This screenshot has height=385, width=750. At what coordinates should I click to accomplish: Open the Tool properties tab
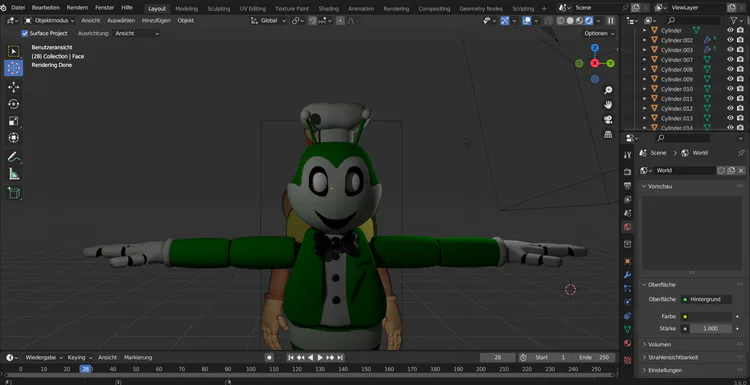[x=628, y=155]
